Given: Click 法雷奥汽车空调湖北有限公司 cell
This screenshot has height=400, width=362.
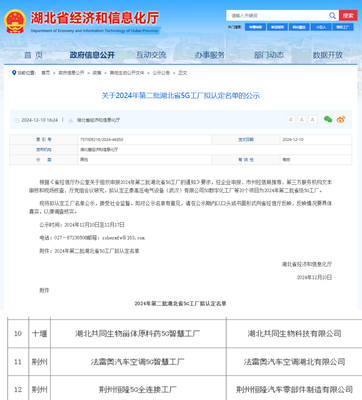Looking at the screenshot, I should pos(294,362).
